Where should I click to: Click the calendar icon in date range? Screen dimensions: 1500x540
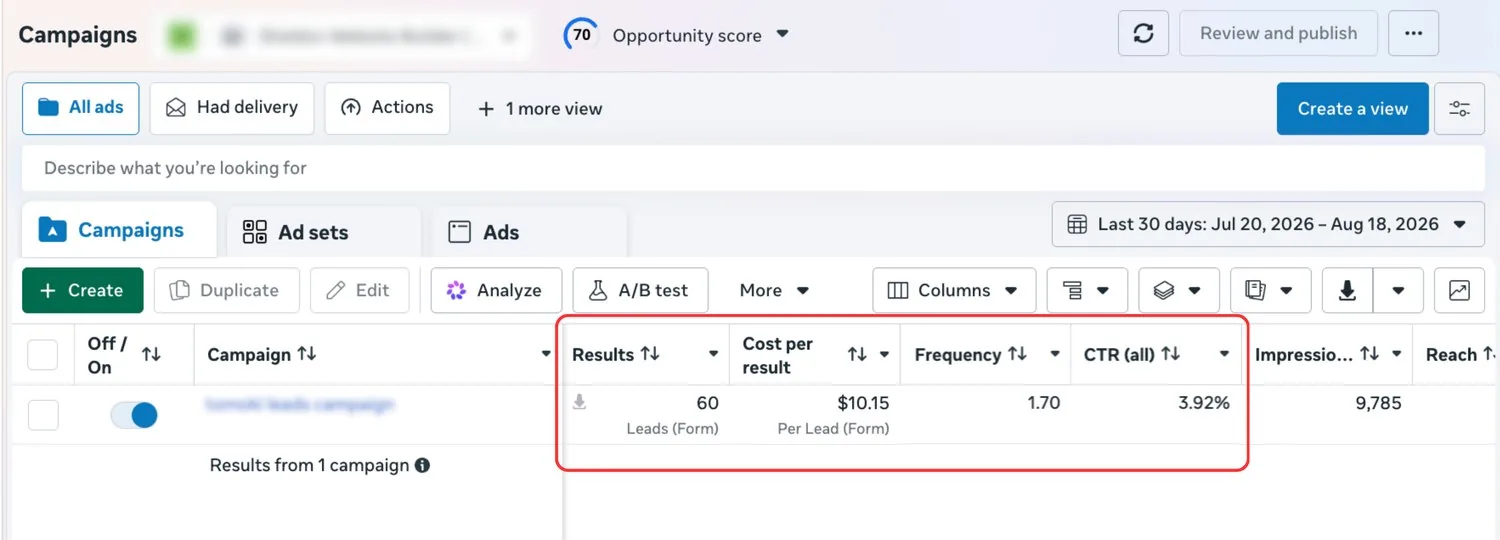1077,224
